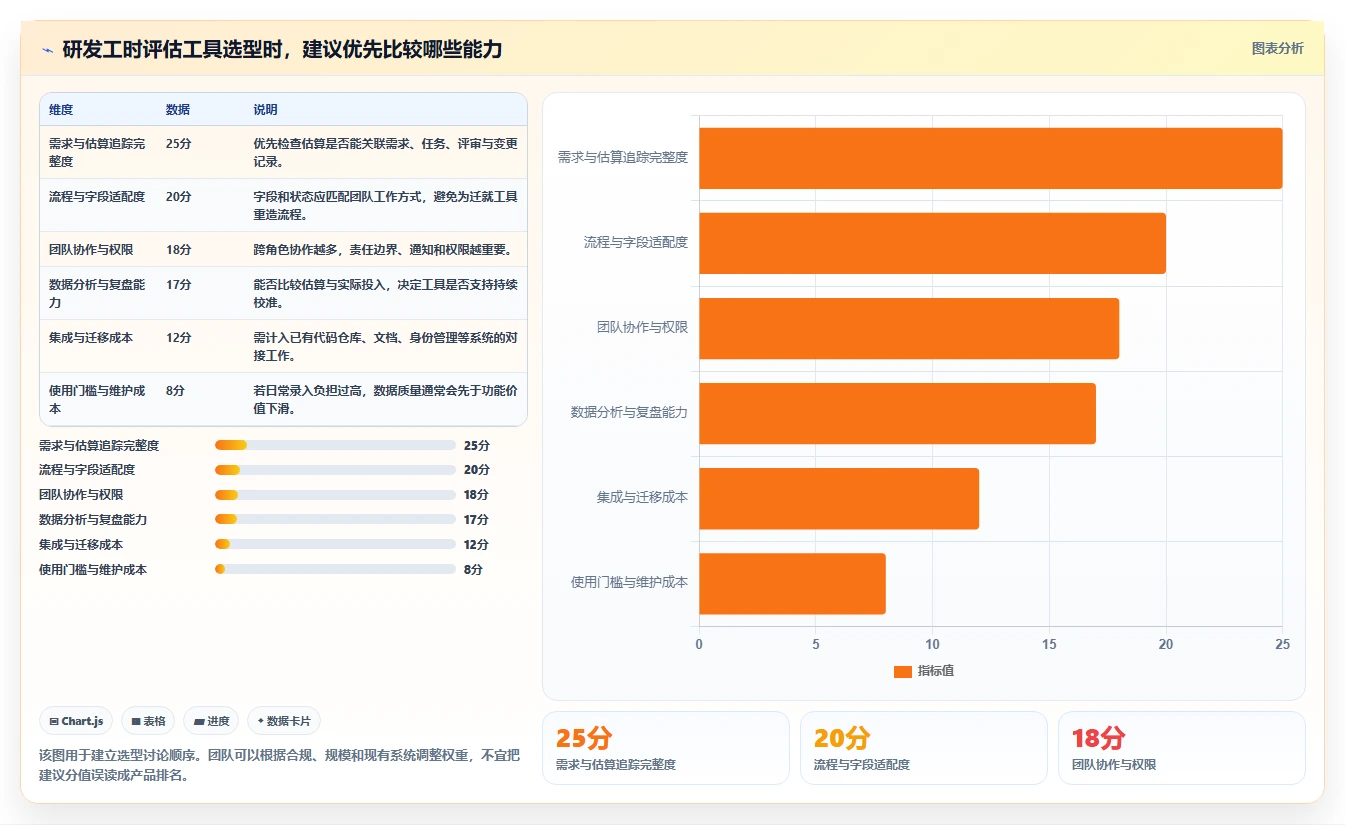Click the x-axis tick label 10

click(x=932, y=645)
